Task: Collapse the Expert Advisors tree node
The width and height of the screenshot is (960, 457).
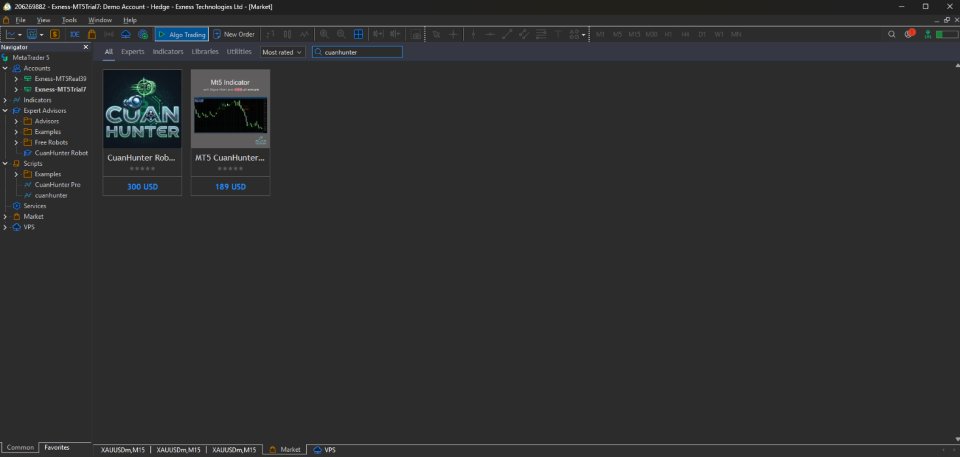Action: click(x=6, y=110)
